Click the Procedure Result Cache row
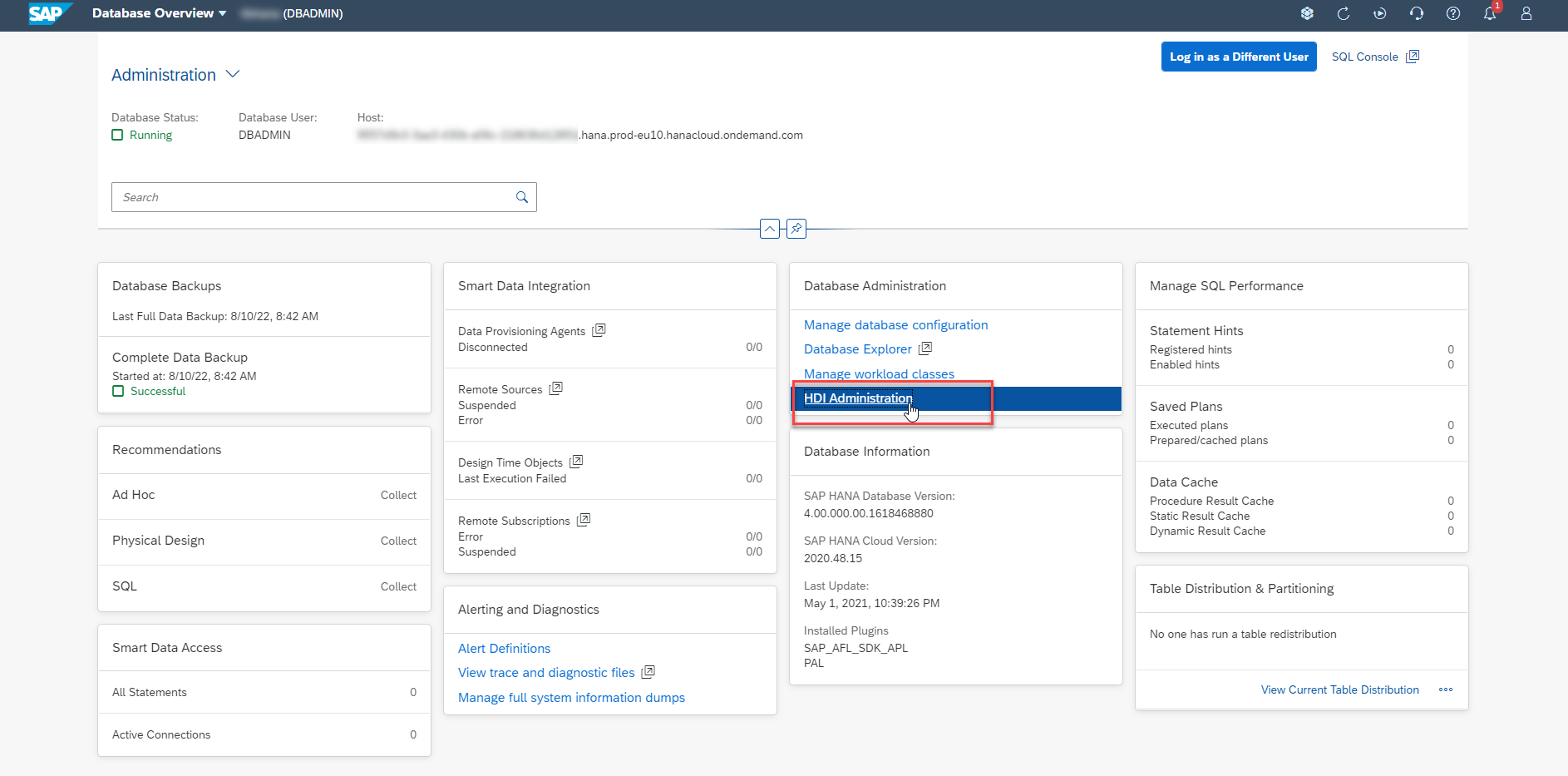This screenshot has height=776, width=1568. 1302,501
